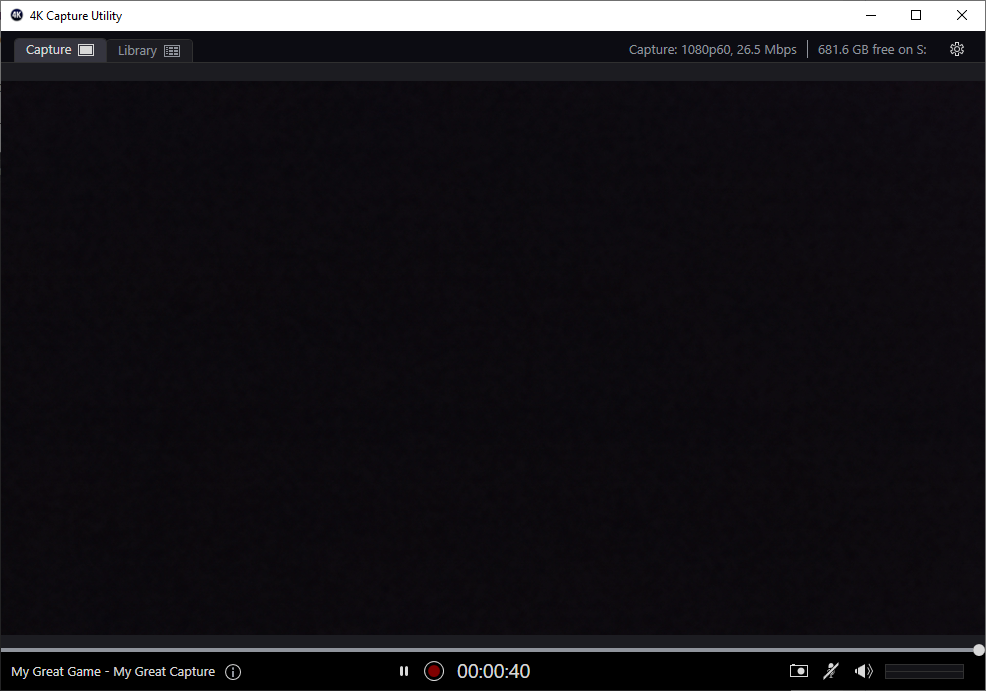986x691 pixels.
Task: Adjust the volume slider
Action: (x=924, y=671)
